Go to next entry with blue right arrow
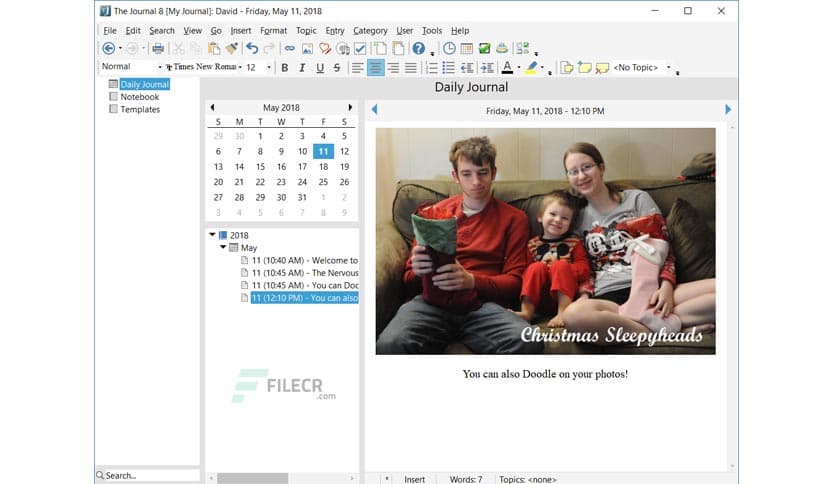The image size is (836, 484). click(728, 110)
